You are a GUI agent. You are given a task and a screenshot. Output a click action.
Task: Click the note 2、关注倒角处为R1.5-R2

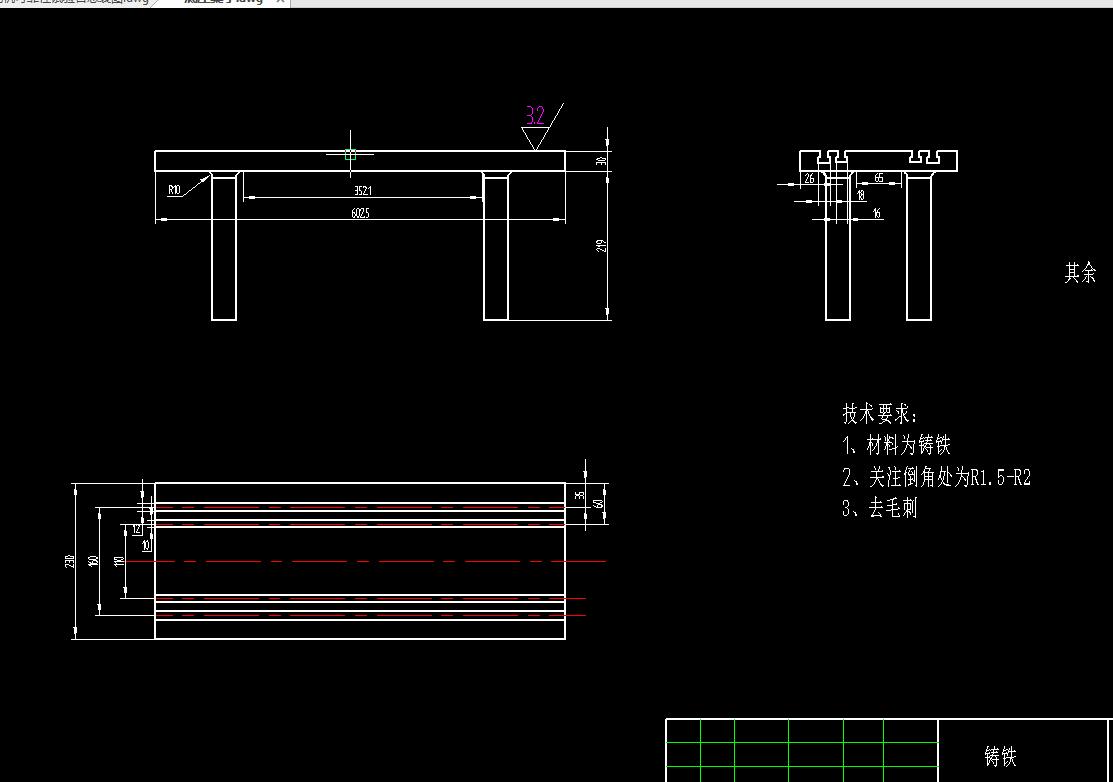936,477
